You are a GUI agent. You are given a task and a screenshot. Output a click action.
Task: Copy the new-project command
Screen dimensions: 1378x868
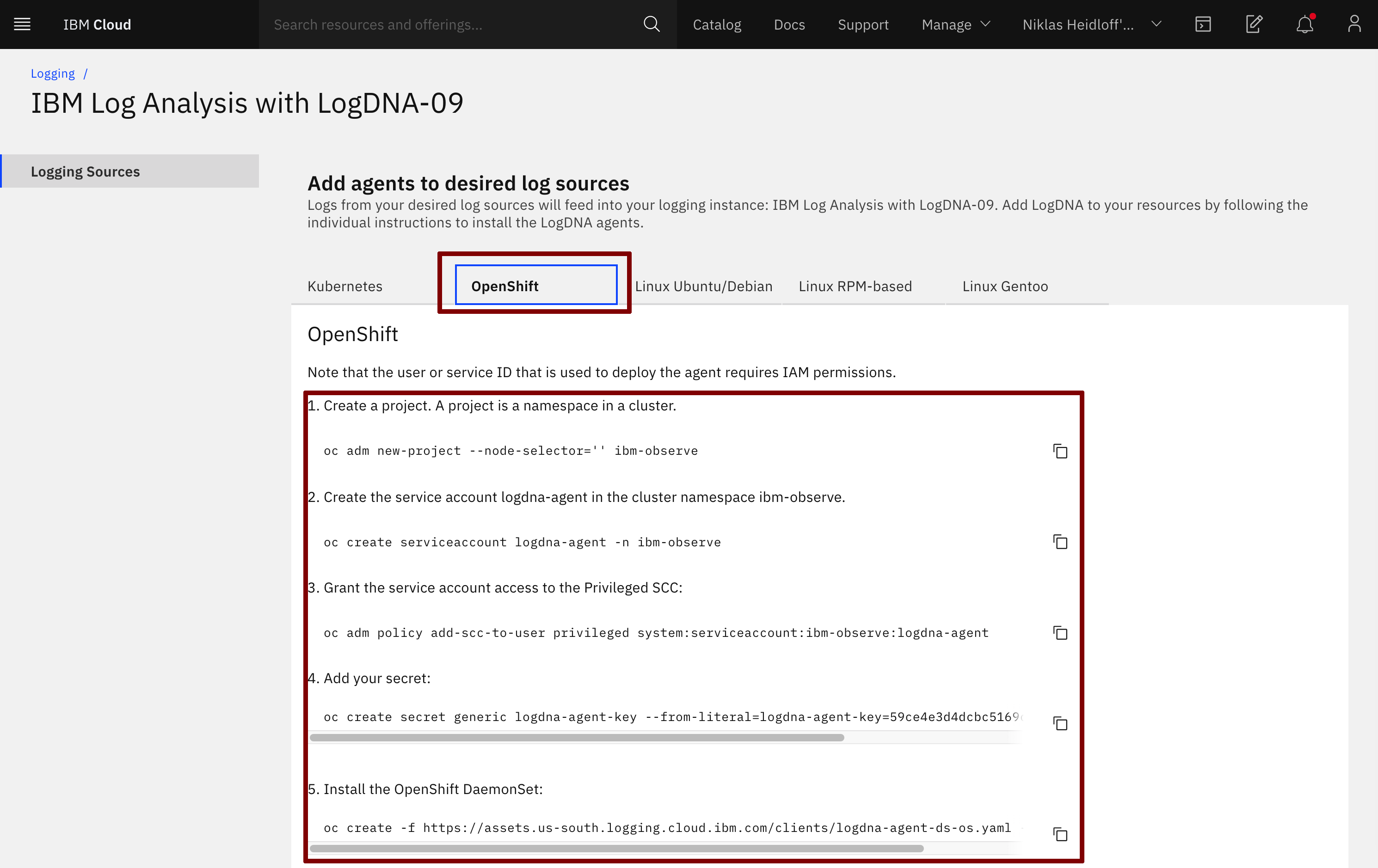[x=1060, y=451]
